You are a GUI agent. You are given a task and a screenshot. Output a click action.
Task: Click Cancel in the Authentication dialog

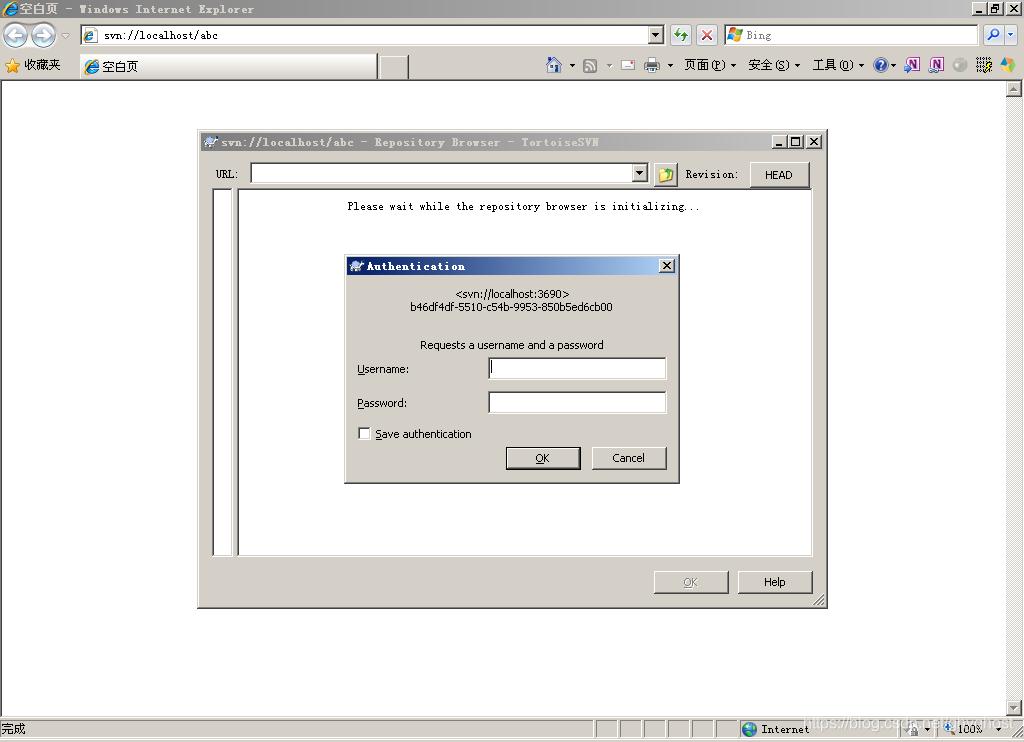point(629,458)
